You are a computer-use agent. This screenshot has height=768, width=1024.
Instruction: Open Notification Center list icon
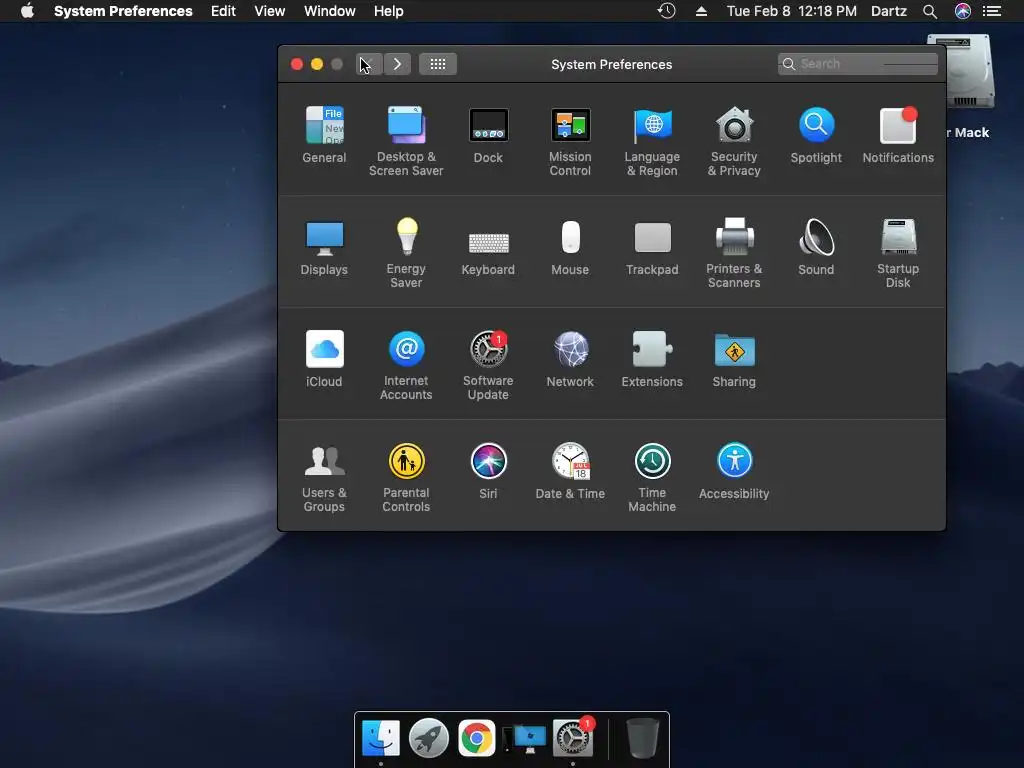[x=992, y=11]
